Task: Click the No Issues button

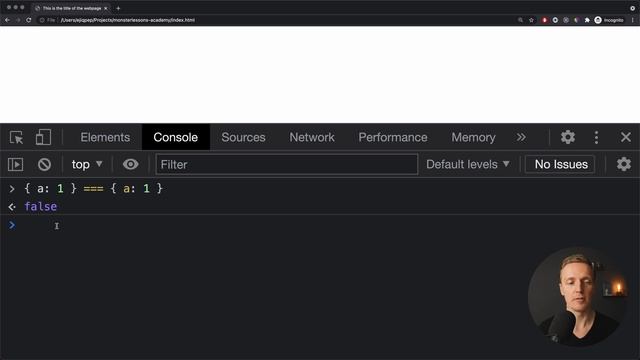Action: 561,164
